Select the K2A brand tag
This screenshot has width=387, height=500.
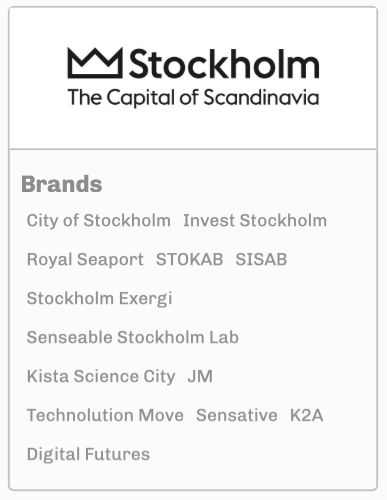click(x=307, y=415)
